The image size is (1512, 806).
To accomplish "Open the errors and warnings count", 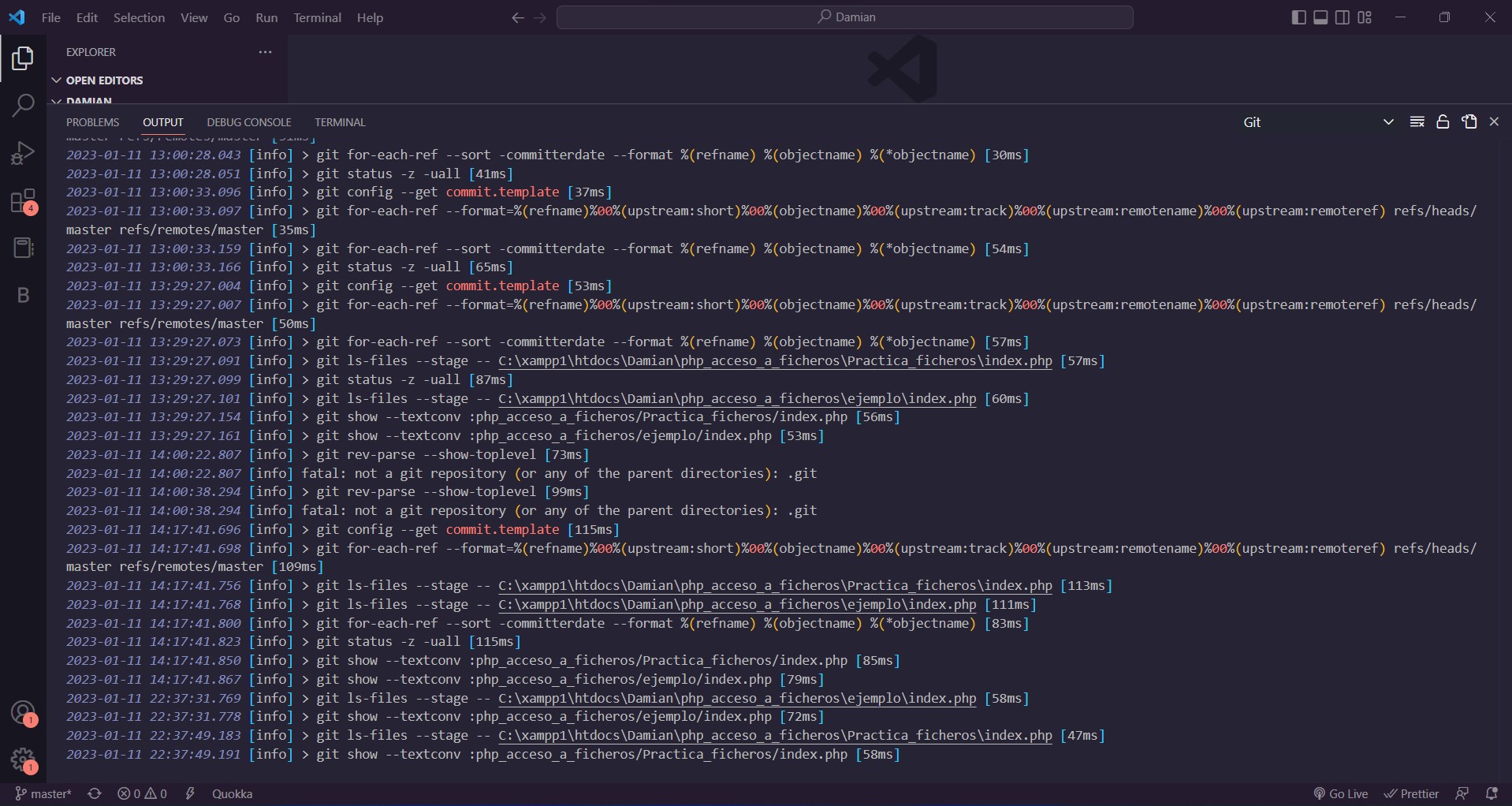I will click(142, 794).
